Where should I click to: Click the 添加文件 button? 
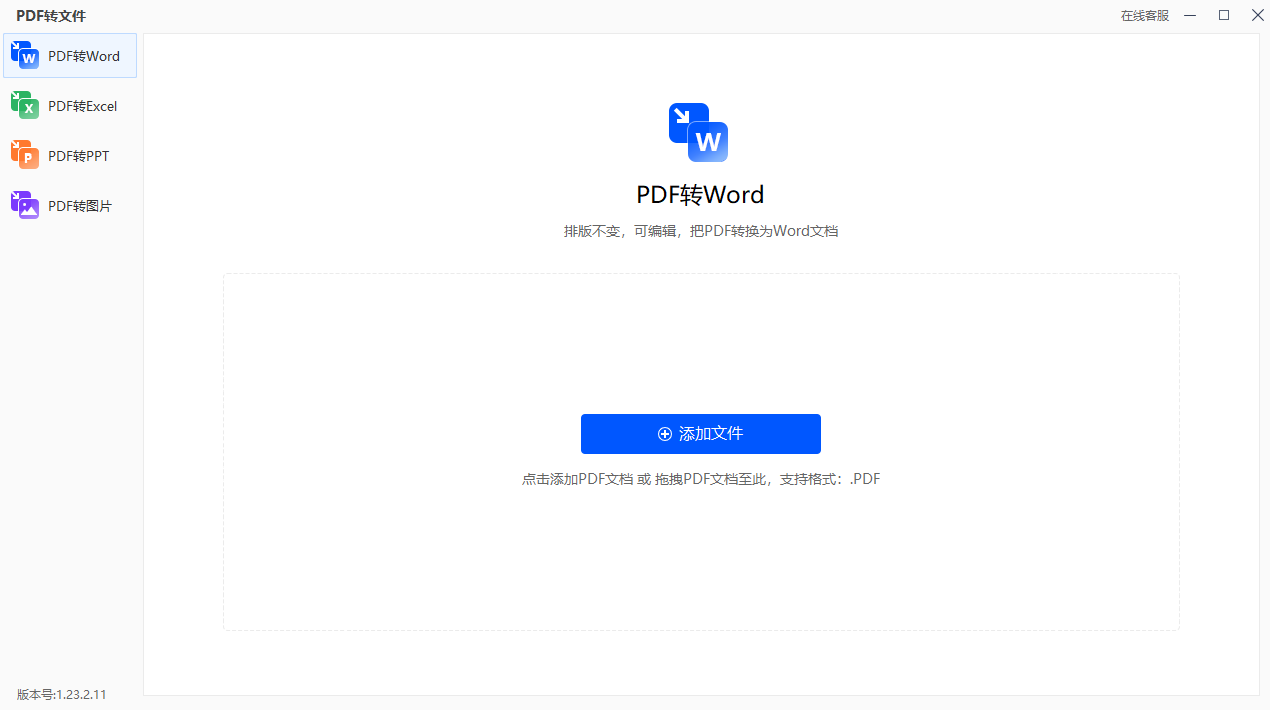pyautogui.click(x=701, y=434)
